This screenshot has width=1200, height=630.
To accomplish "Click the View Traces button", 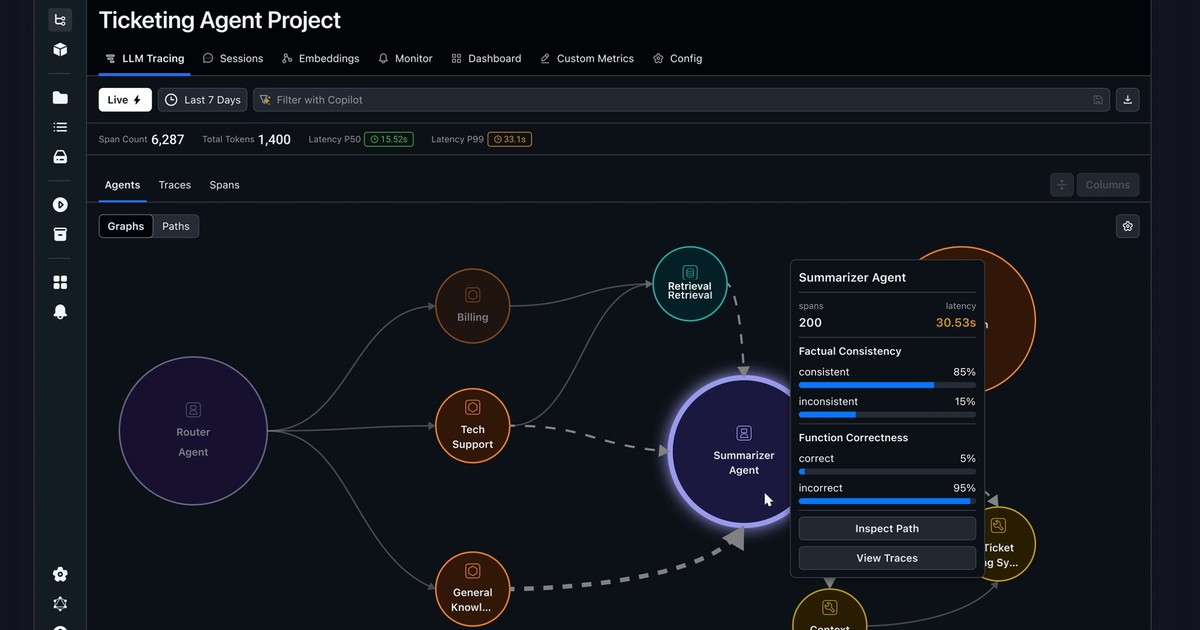I will tap(887, 558).
